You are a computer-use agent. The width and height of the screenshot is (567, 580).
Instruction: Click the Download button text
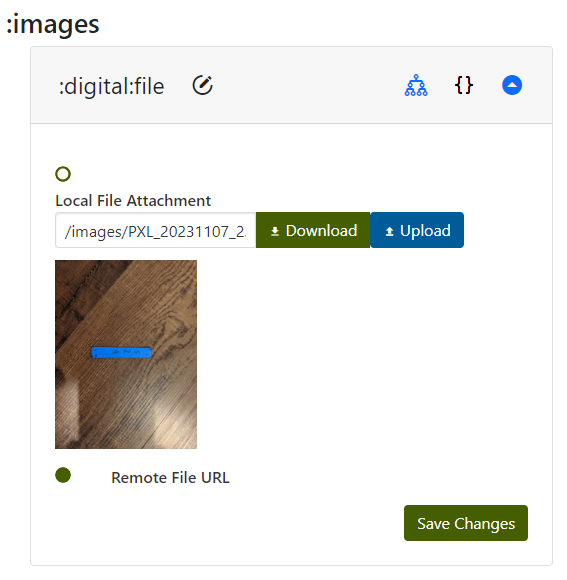tap(321, 230)
